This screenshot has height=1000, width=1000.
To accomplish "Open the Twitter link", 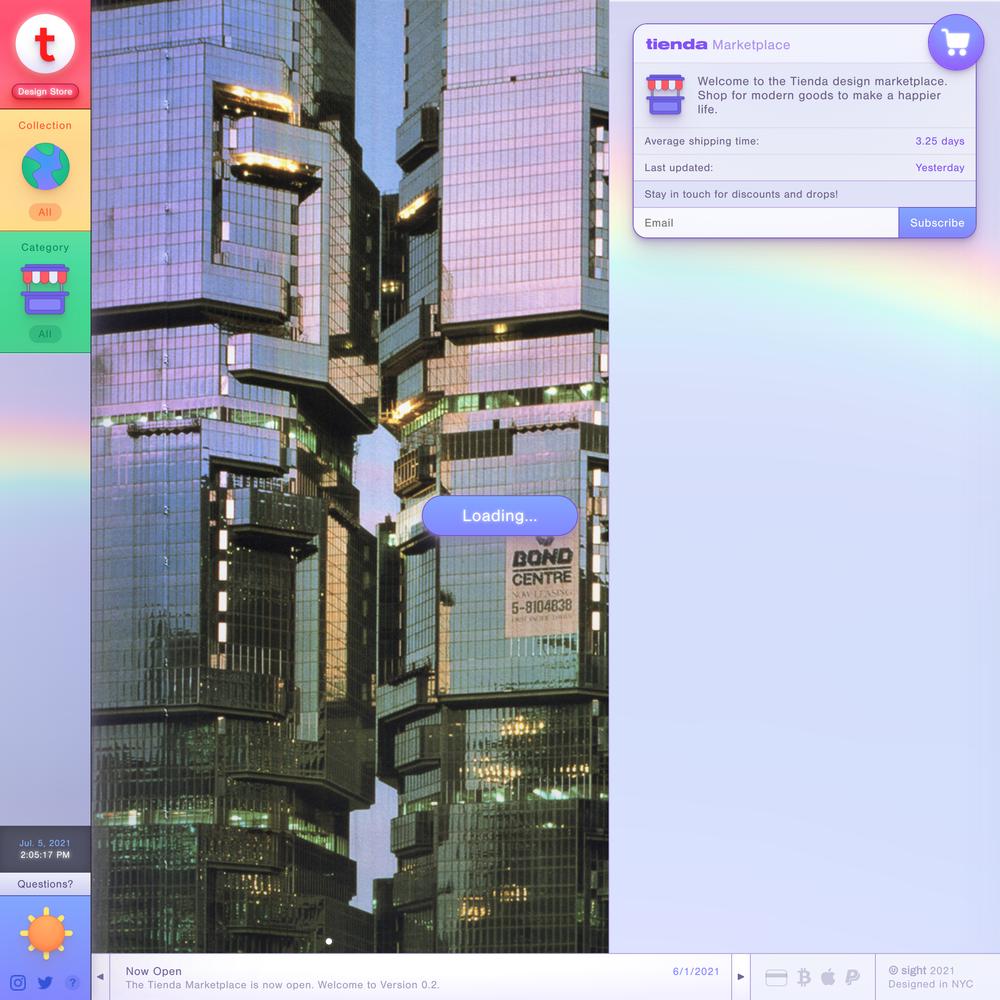I will (x=45, y=983).
